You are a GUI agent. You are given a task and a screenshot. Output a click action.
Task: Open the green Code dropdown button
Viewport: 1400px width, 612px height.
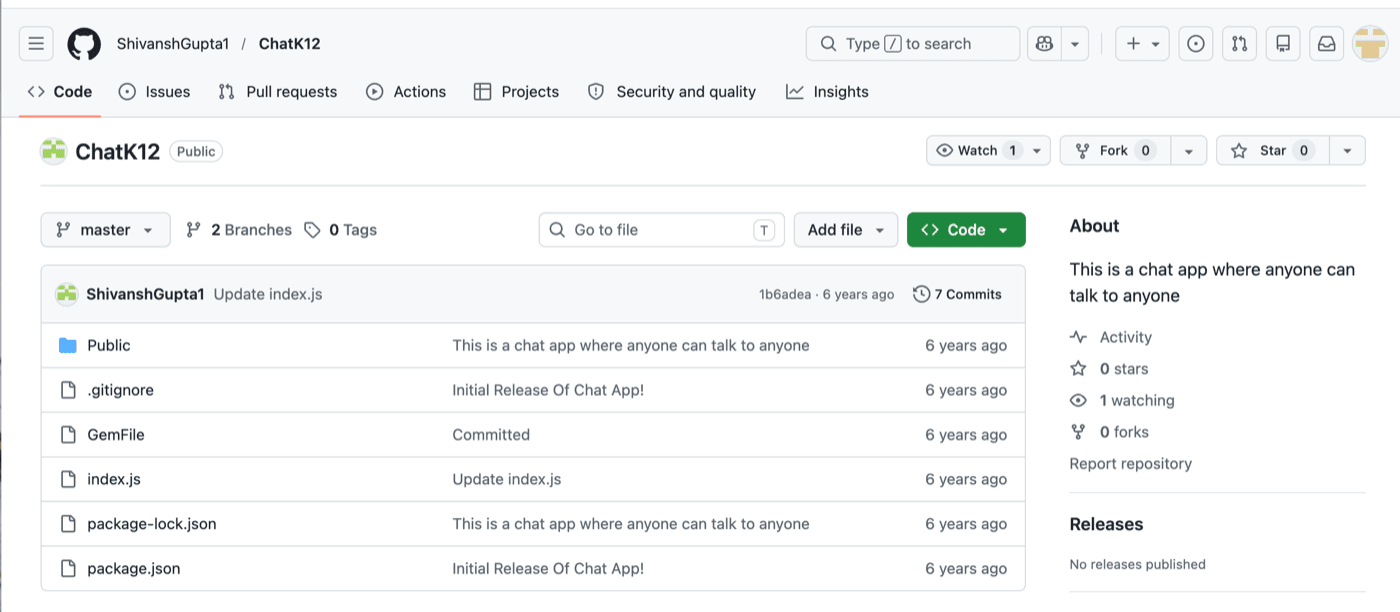tap(966, 230)
